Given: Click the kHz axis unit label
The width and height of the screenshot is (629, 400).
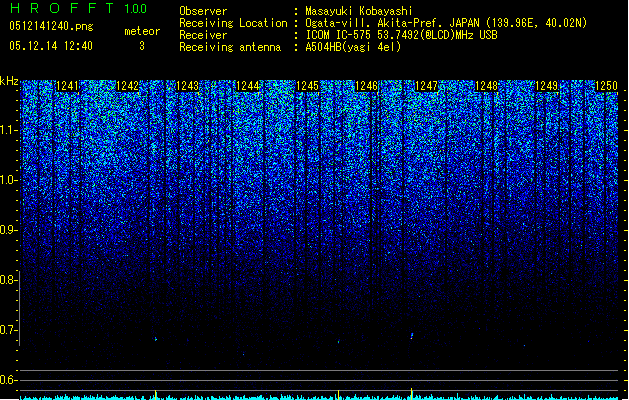Looking at the screenshot, I should [9, 81].
